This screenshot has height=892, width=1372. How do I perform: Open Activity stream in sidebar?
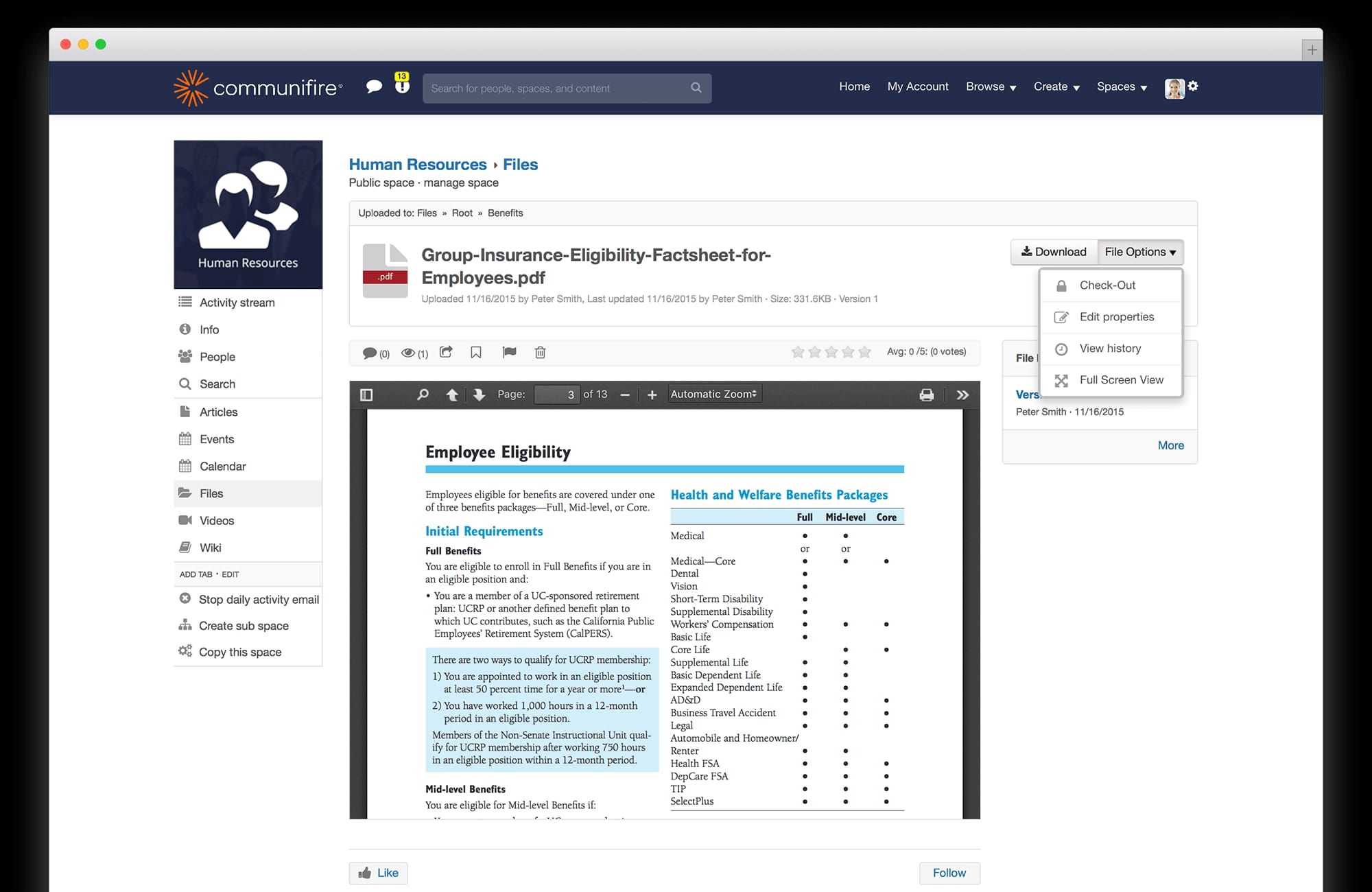pyautogui.click(x=248, y=303)
